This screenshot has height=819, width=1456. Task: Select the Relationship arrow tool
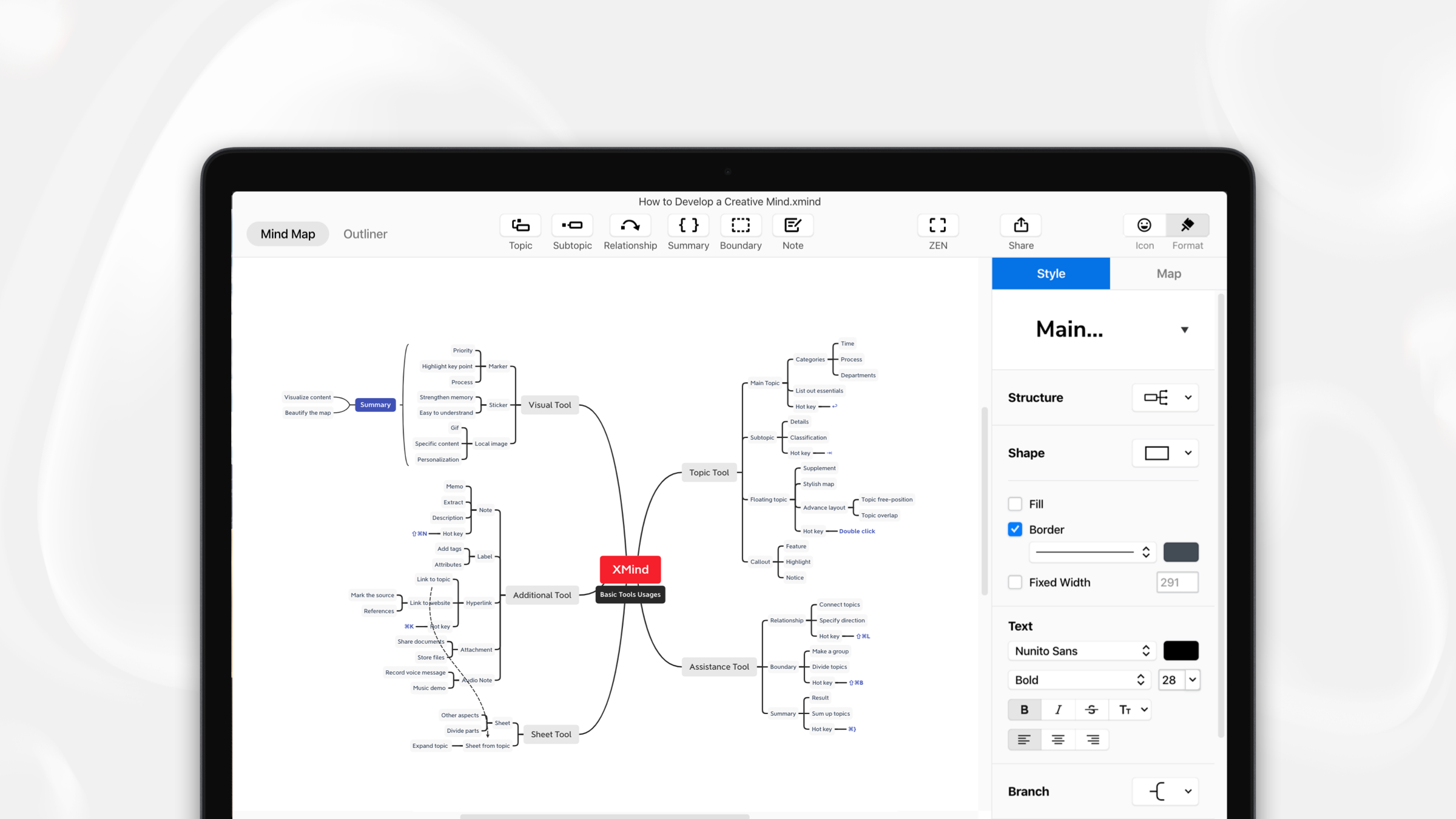coord(630,226)
